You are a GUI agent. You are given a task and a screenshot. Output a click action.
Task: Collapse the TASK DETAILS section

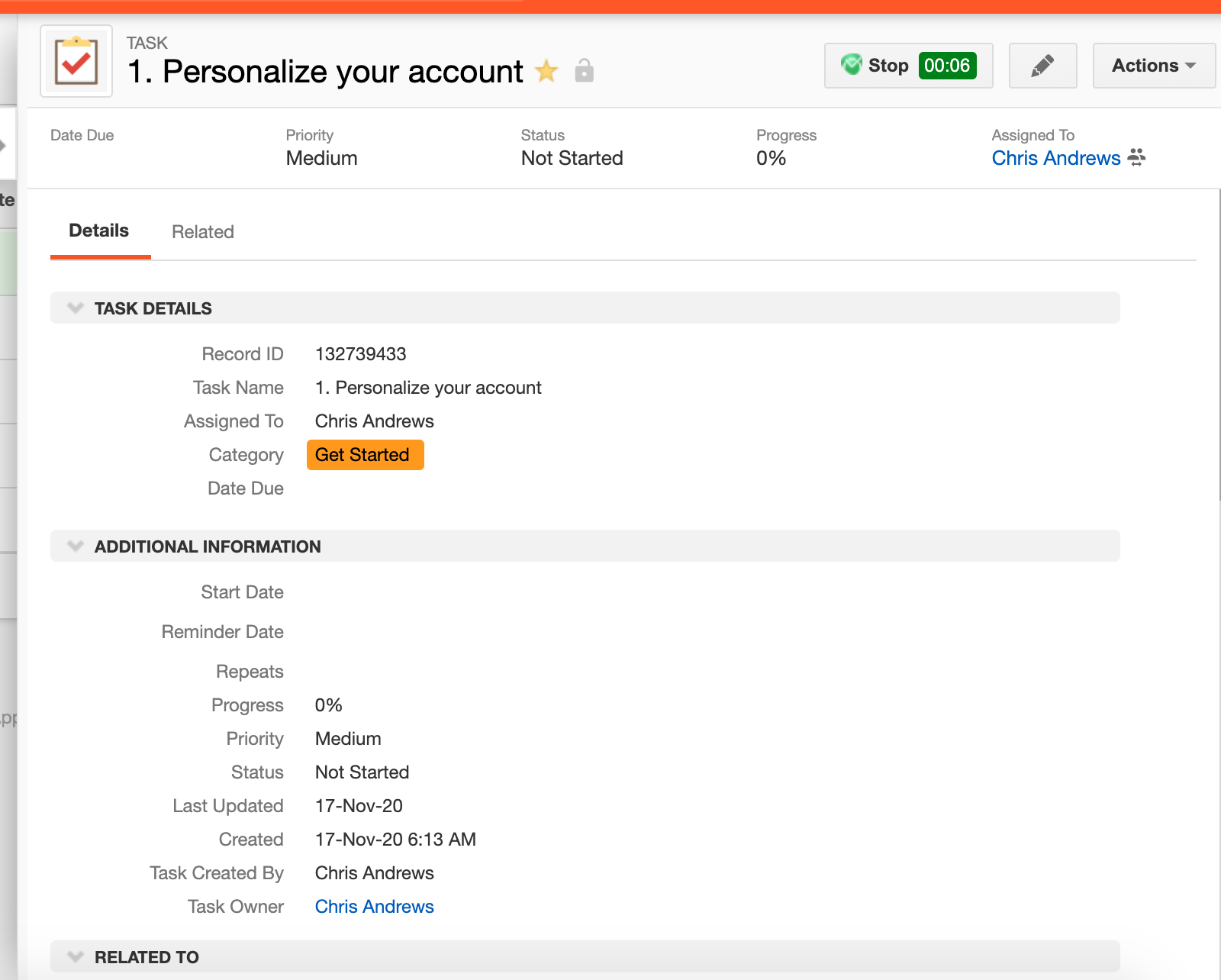(x=75, y=308)
